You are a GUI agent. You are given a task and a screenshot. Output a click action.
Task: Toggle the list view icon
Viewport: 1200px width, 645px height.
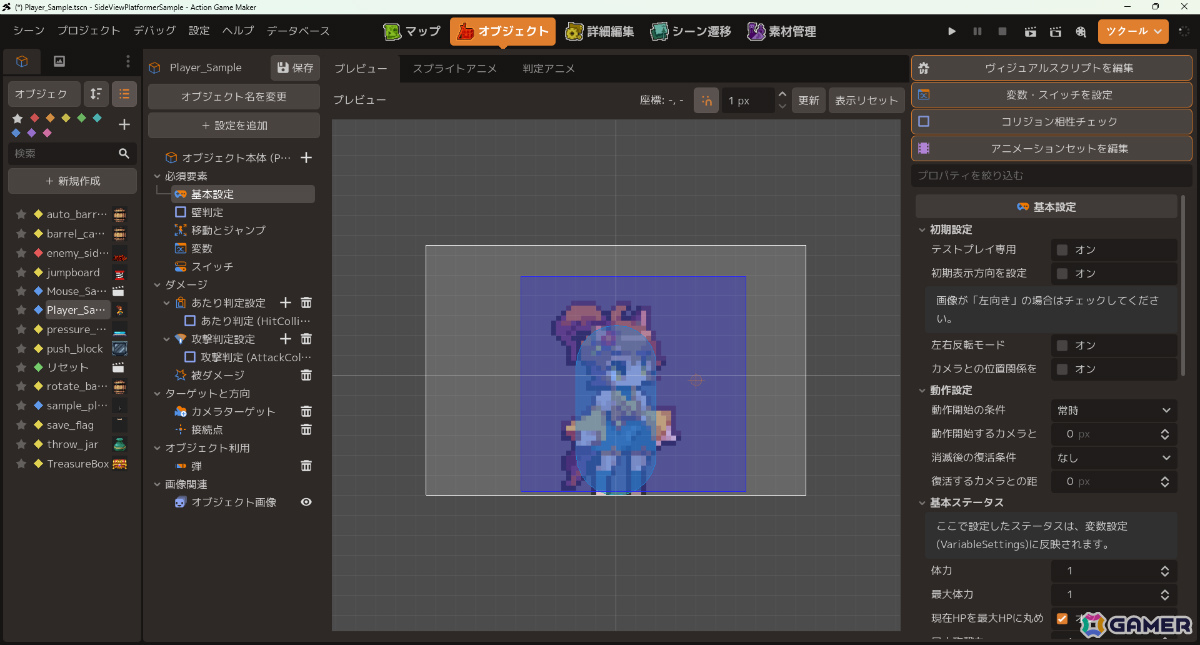(124, 93)
